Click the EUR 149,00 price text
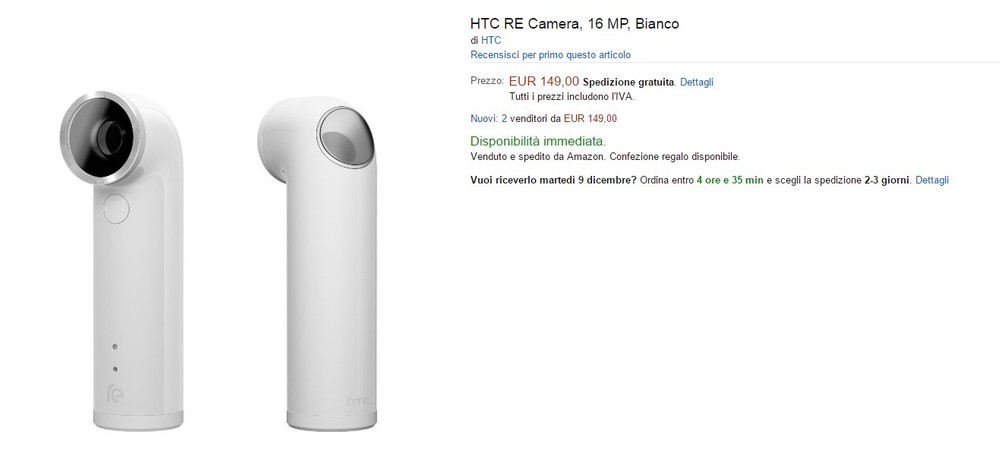Viewport: 1000px width, 459px height. [x=544, y=81]
